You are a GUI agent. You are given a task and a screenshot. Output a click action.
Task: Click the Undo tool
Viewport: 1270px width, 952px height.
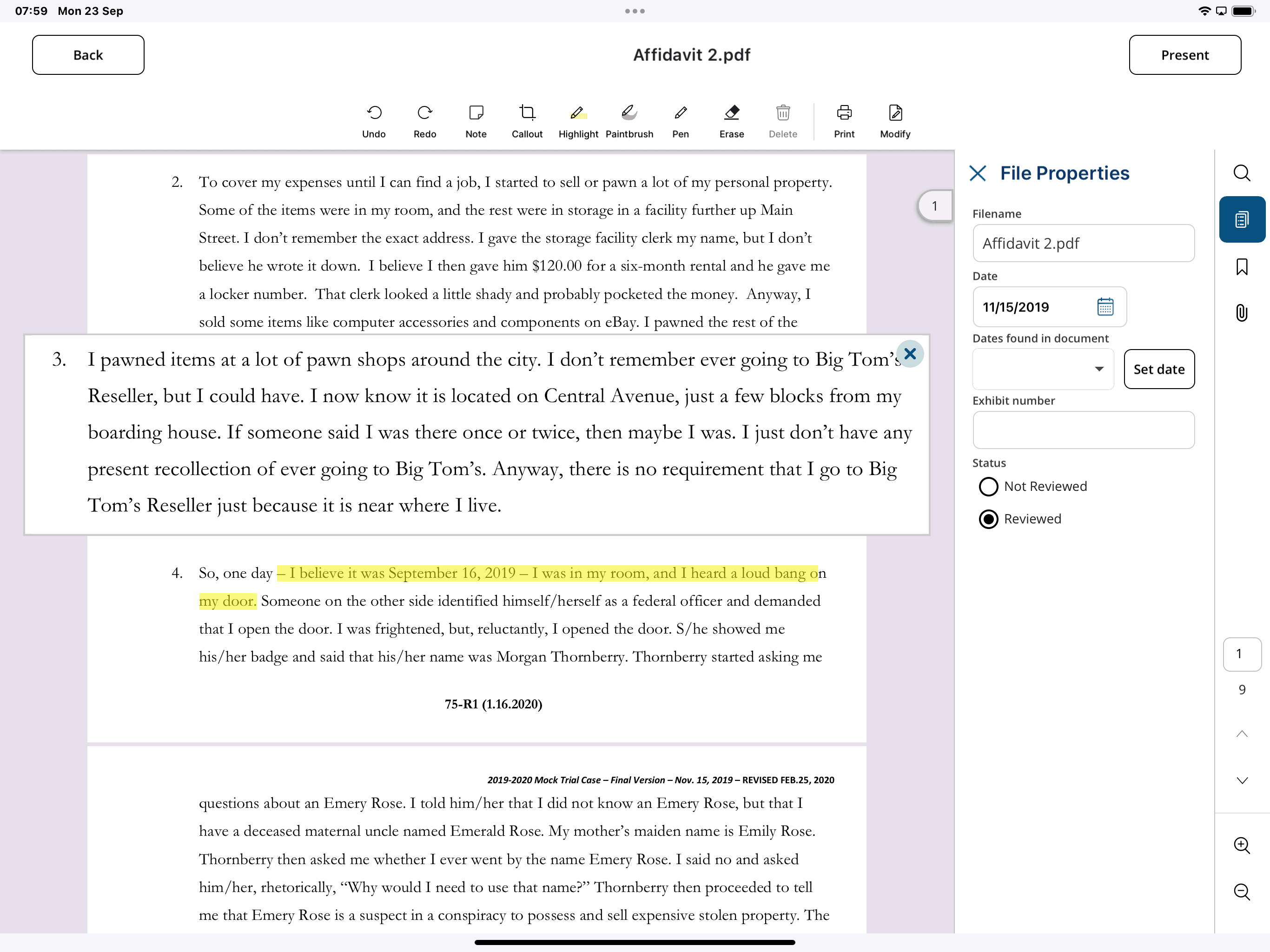(374, 121)
